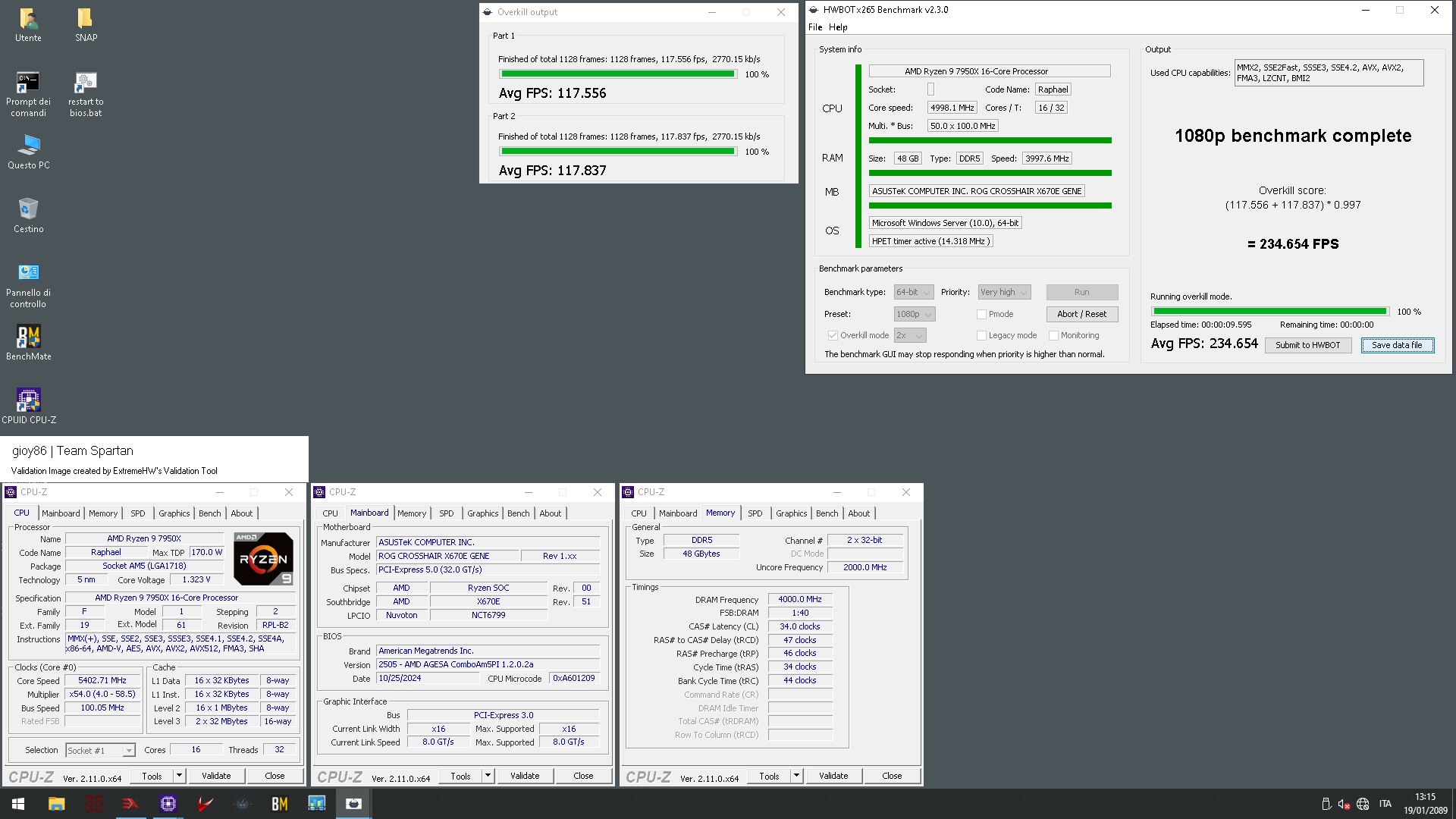Open the SNAP folder on the desktop
The height and width of the screenshot is (819, 1456).
86,24
